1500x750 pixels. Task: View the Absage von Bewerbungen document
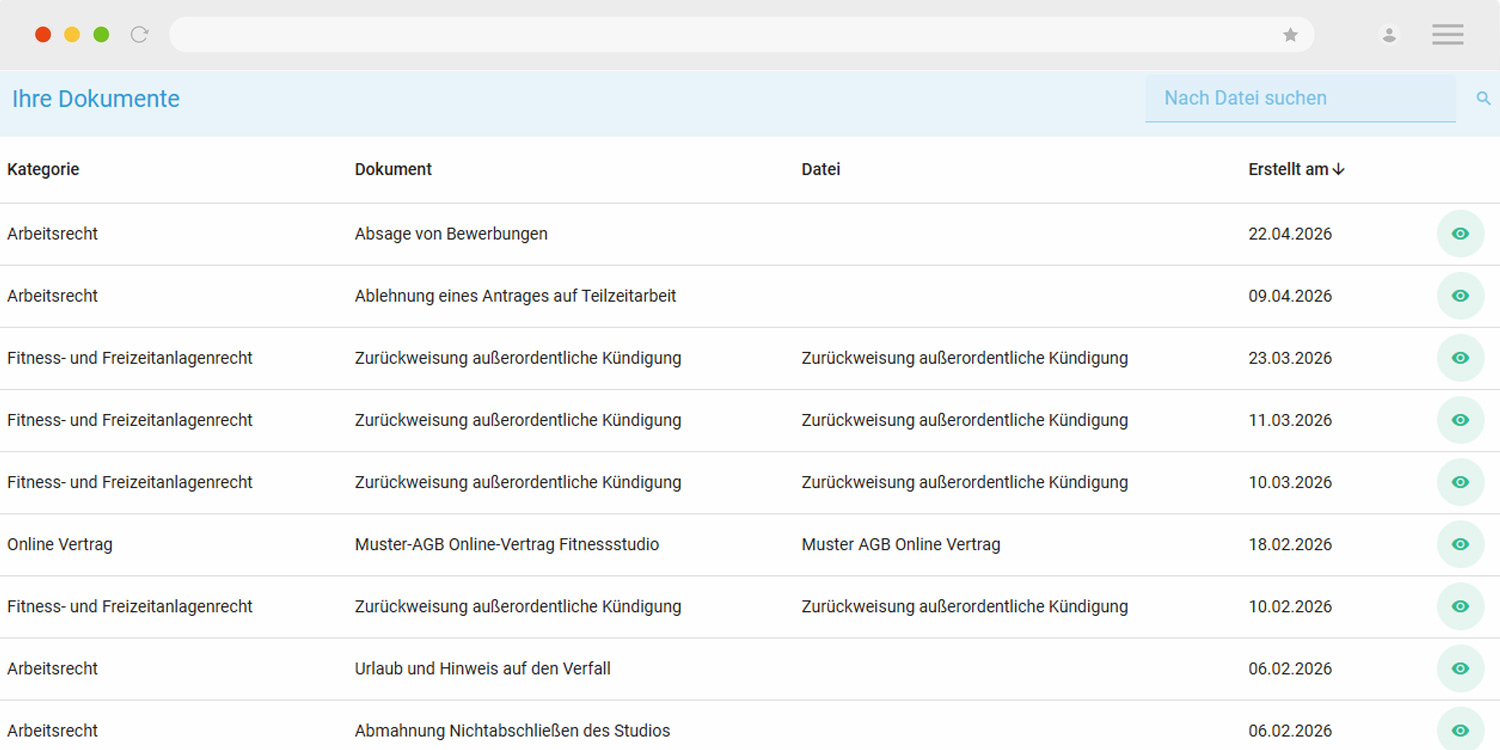pyautogui.click(x=1460, y=234)
